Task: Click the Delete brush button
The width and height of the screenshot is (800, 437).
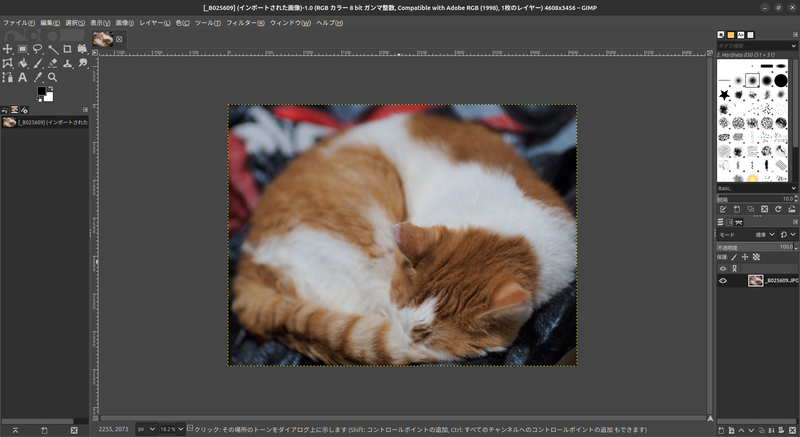Action: (x=764, y=209)
